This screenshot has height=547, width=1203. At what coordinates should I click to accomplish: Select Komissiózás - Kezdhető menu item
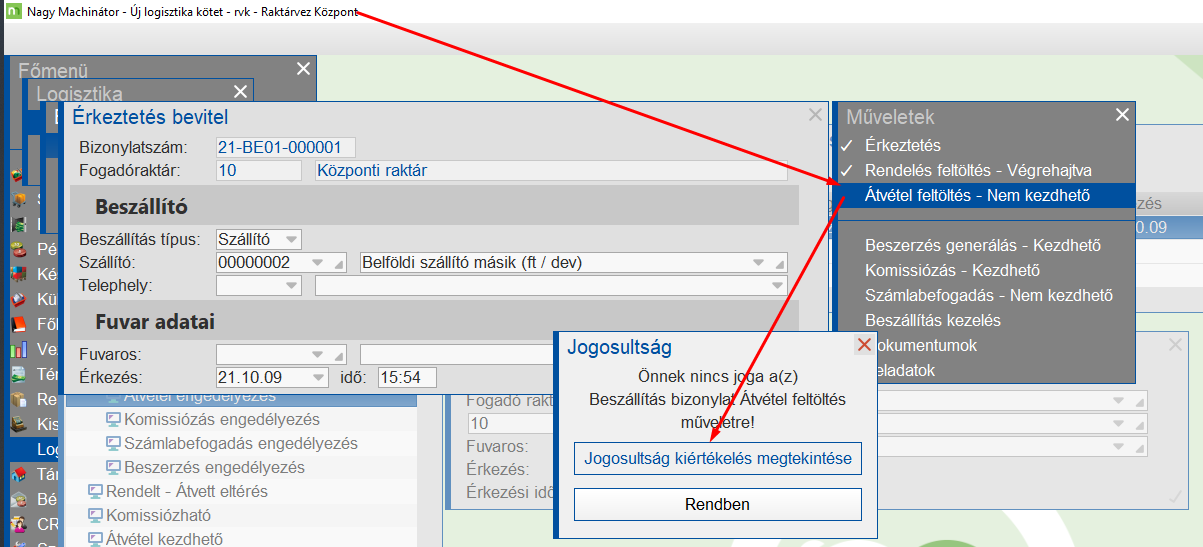952,270
